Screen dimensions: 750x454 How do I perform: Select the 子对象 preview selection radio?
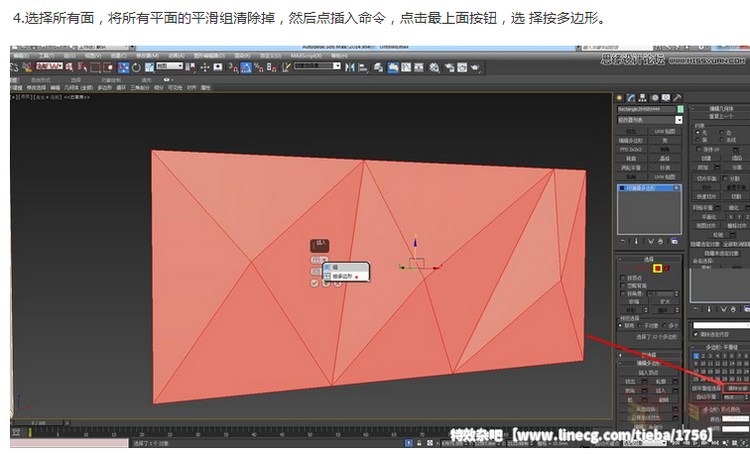(x=640, y=325)
